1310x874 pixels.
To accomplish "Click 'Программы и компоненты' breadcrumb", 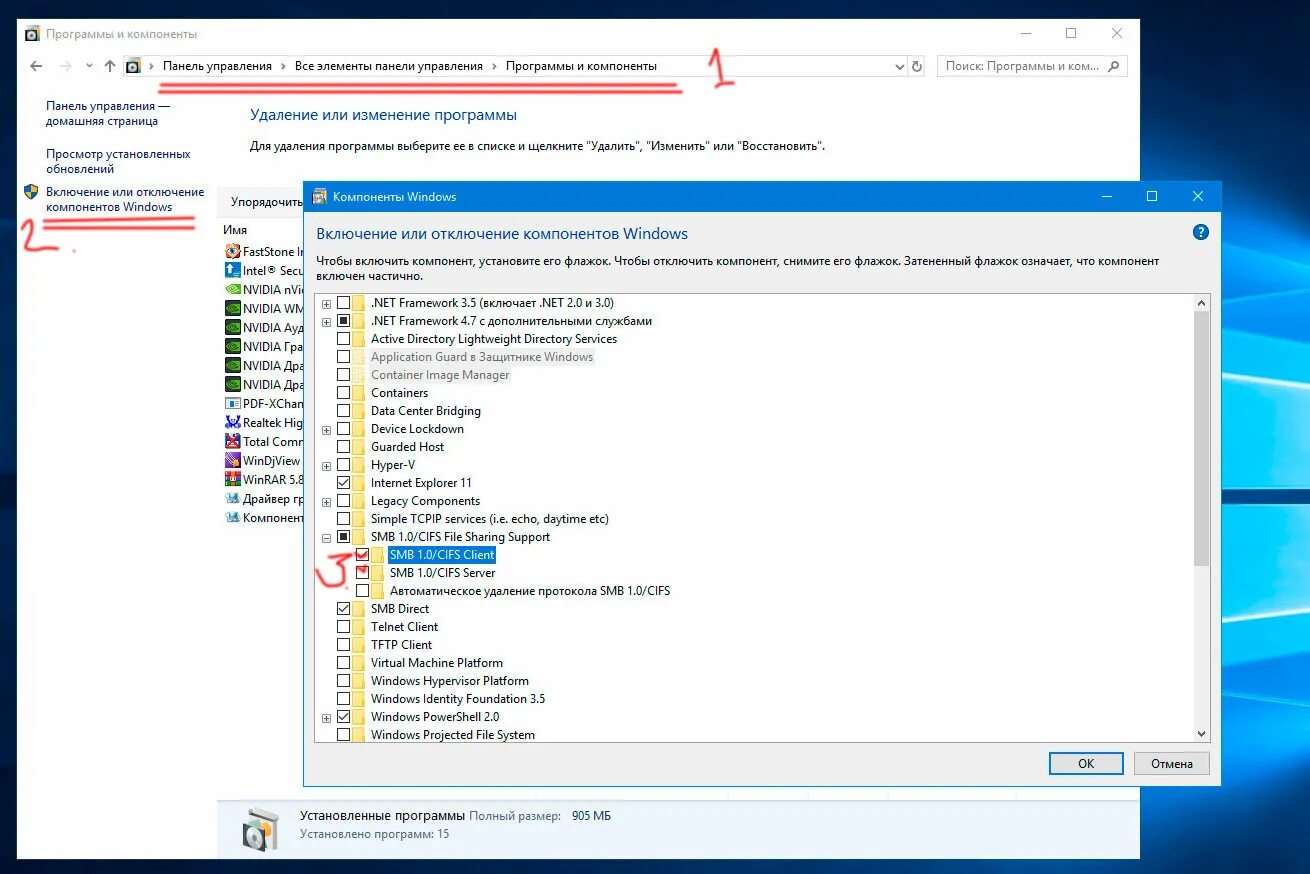I will pyautogui.click(x=581, y=66).
